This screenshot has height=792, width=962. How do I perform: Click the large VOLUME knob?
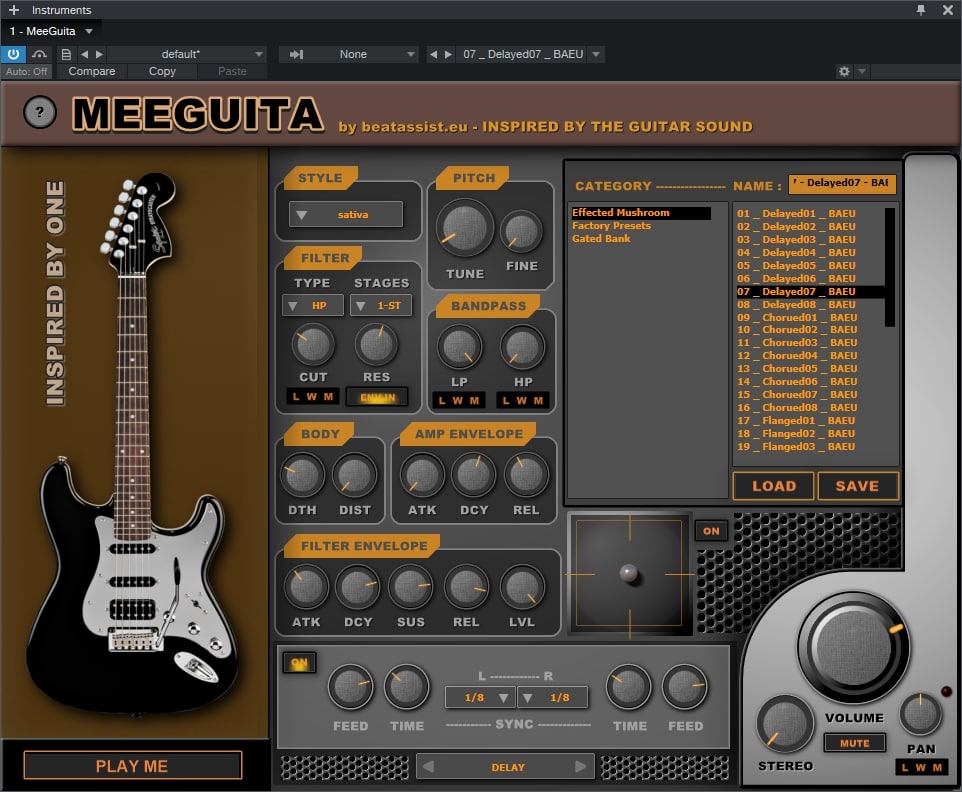point(853,639)
